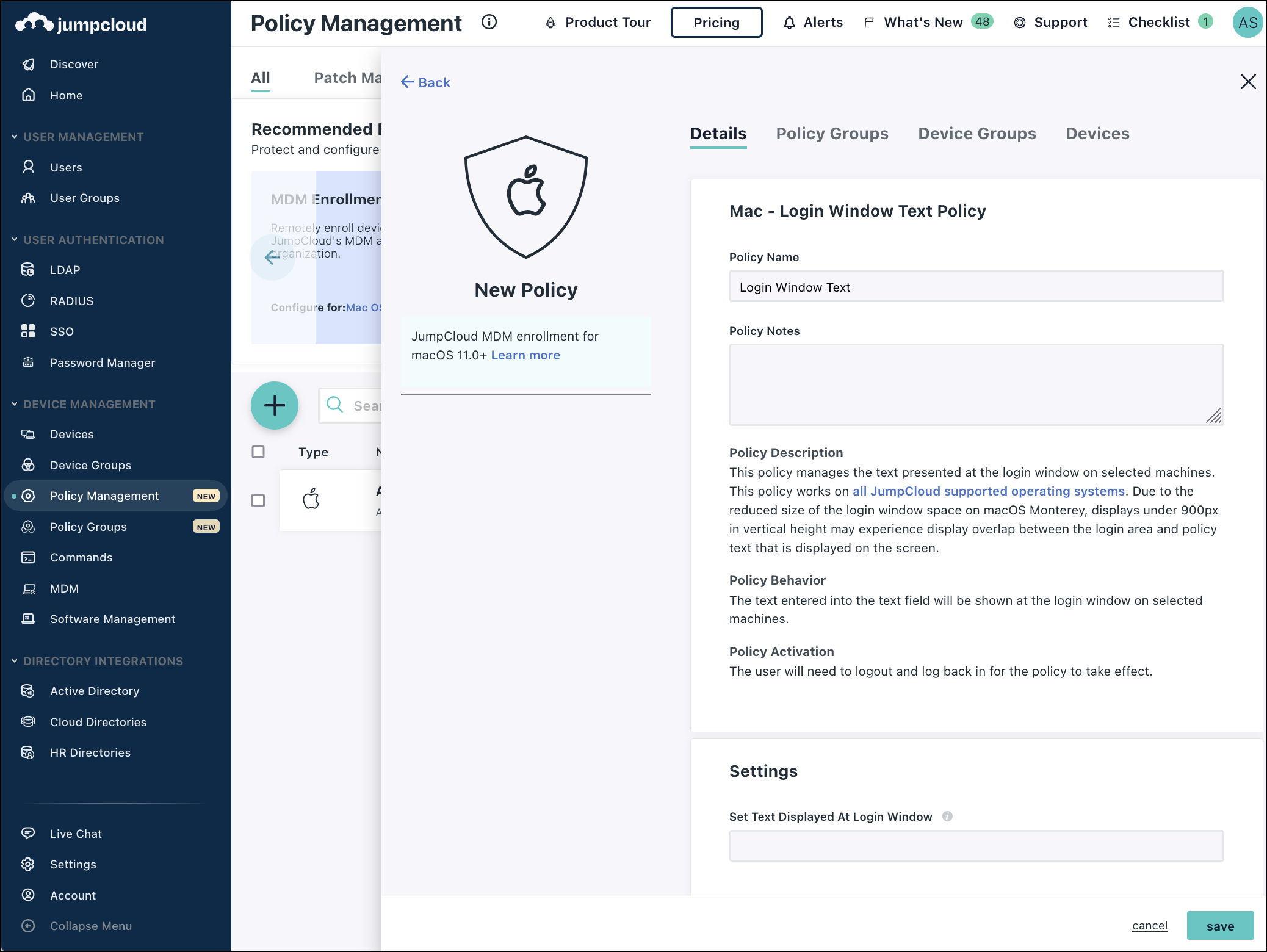Click the save button

[x=1219, y=926]
